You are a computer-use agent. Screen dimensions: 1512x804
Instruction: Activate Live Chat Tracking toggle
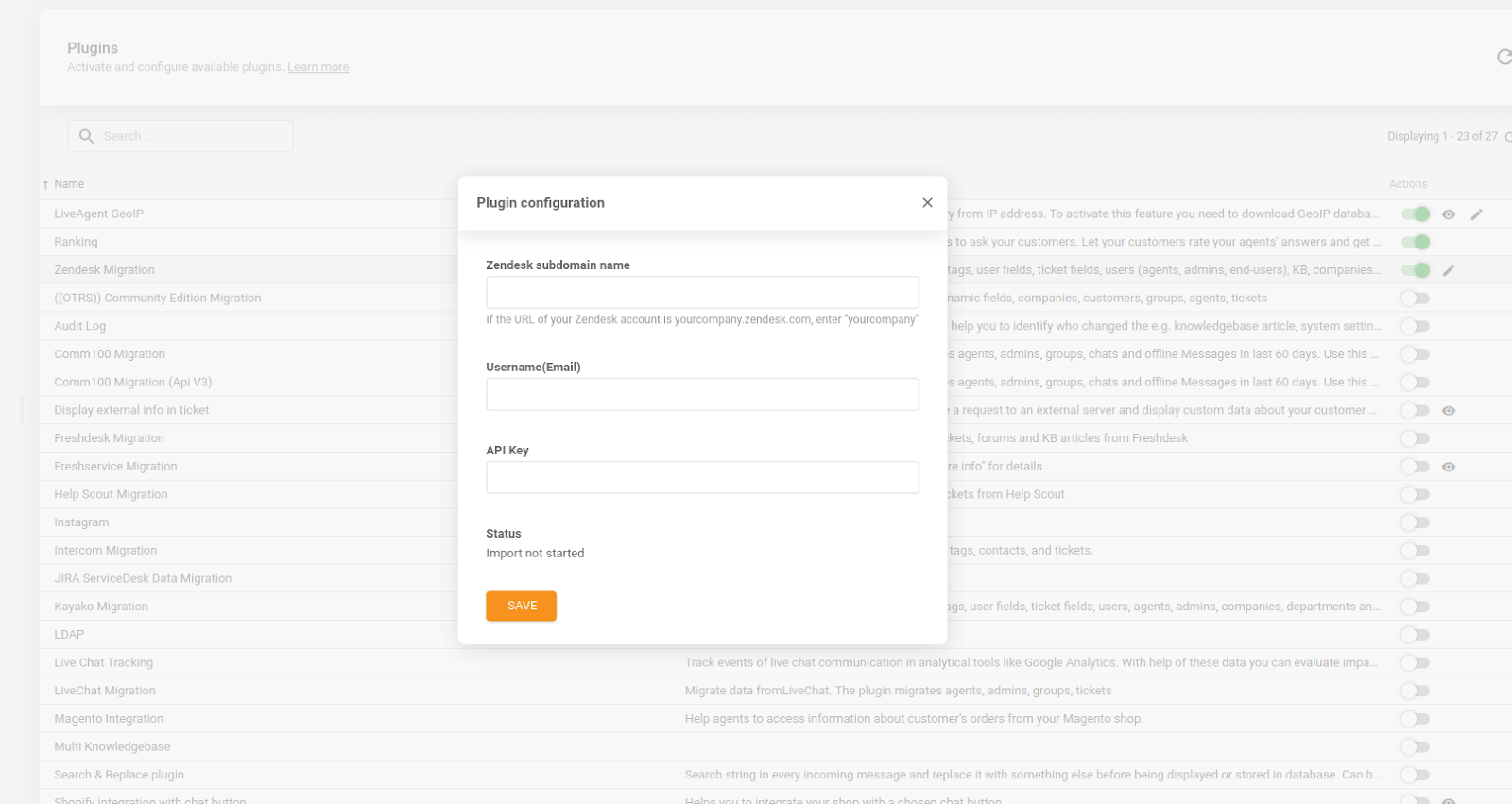1416,663
